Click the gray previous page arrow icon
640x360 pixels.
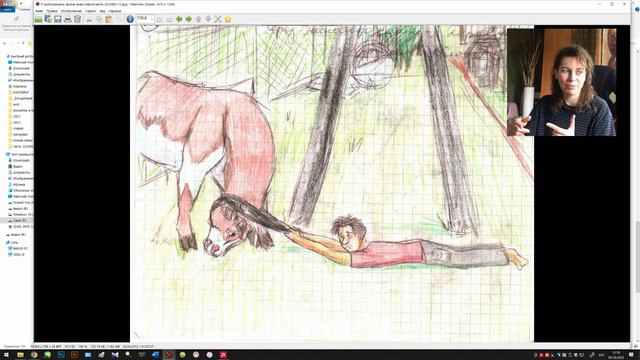[x=198, y=19]
